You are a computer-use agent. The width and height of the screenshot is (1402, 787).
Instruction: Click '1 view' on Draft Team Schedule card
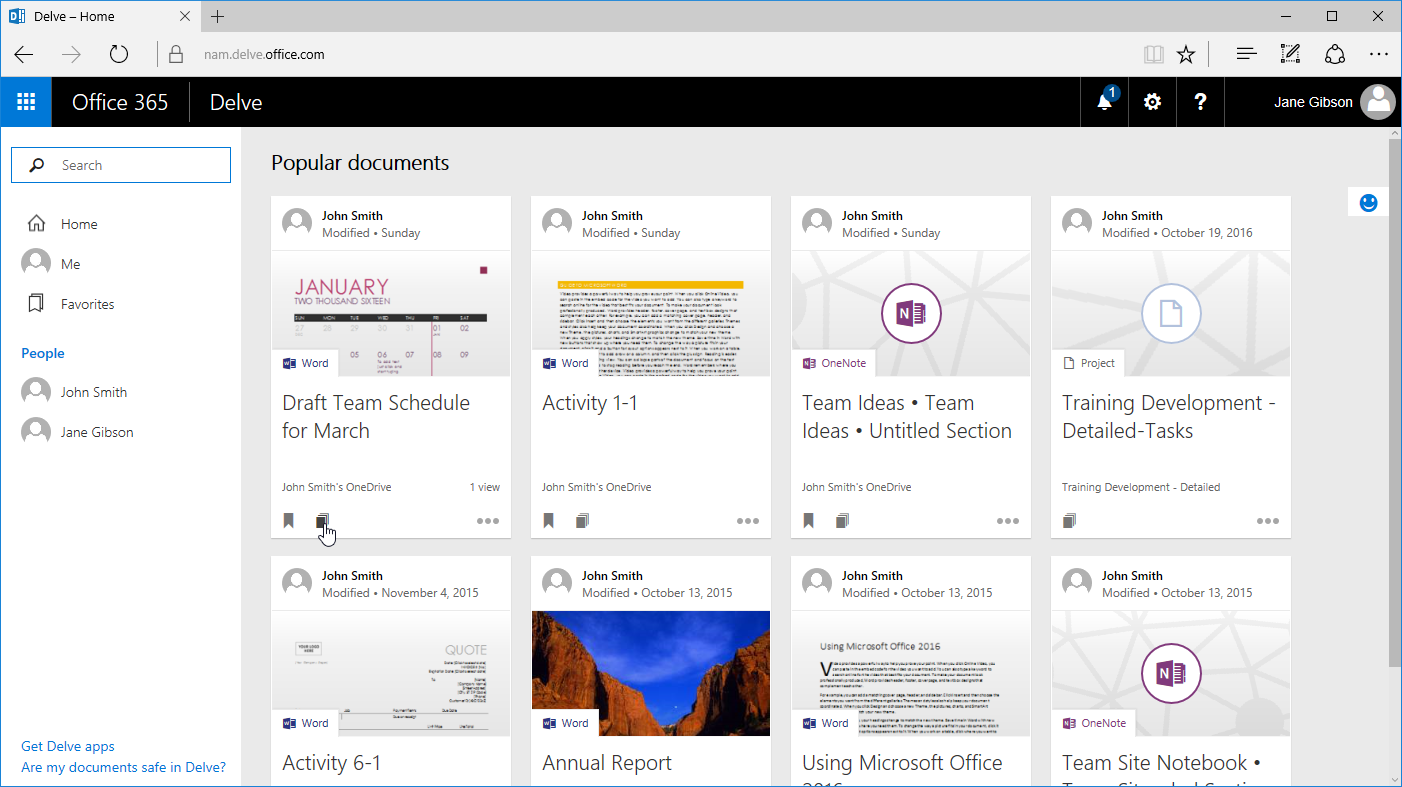[x=485, y=487]
